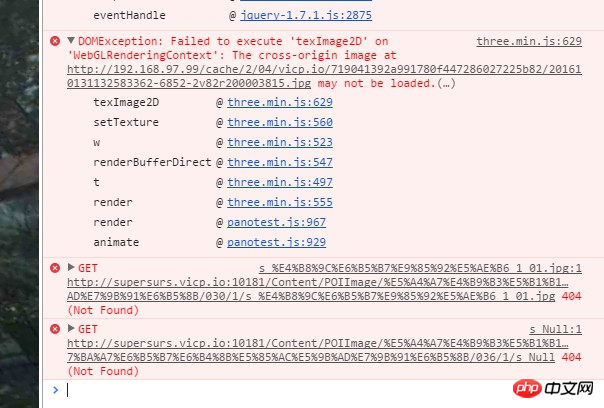Expand the first GET 404 error entry

pos(71,268)
